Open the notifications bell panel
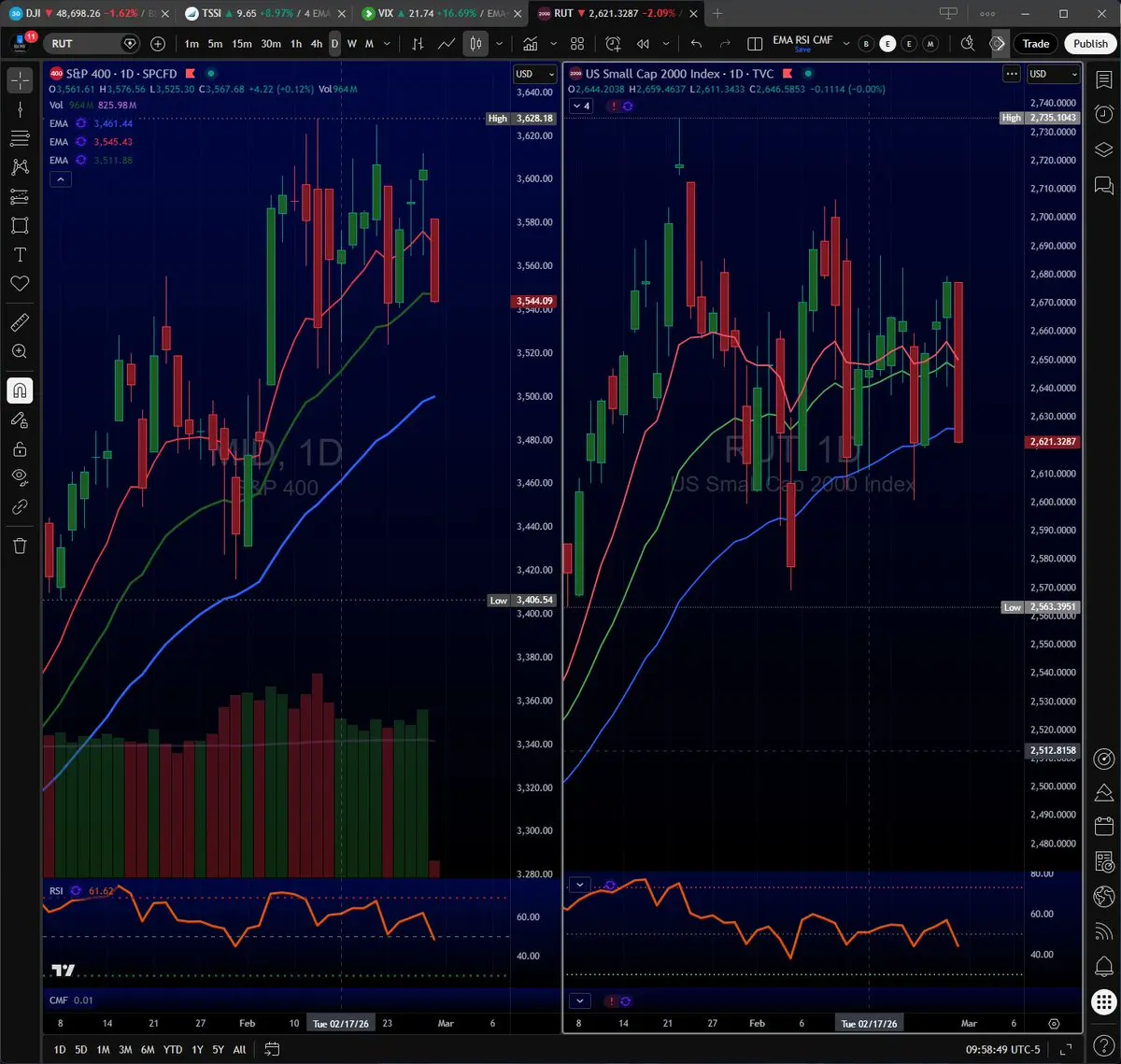Viewport: 1121px width, 1064px height. pos(1103,965)
